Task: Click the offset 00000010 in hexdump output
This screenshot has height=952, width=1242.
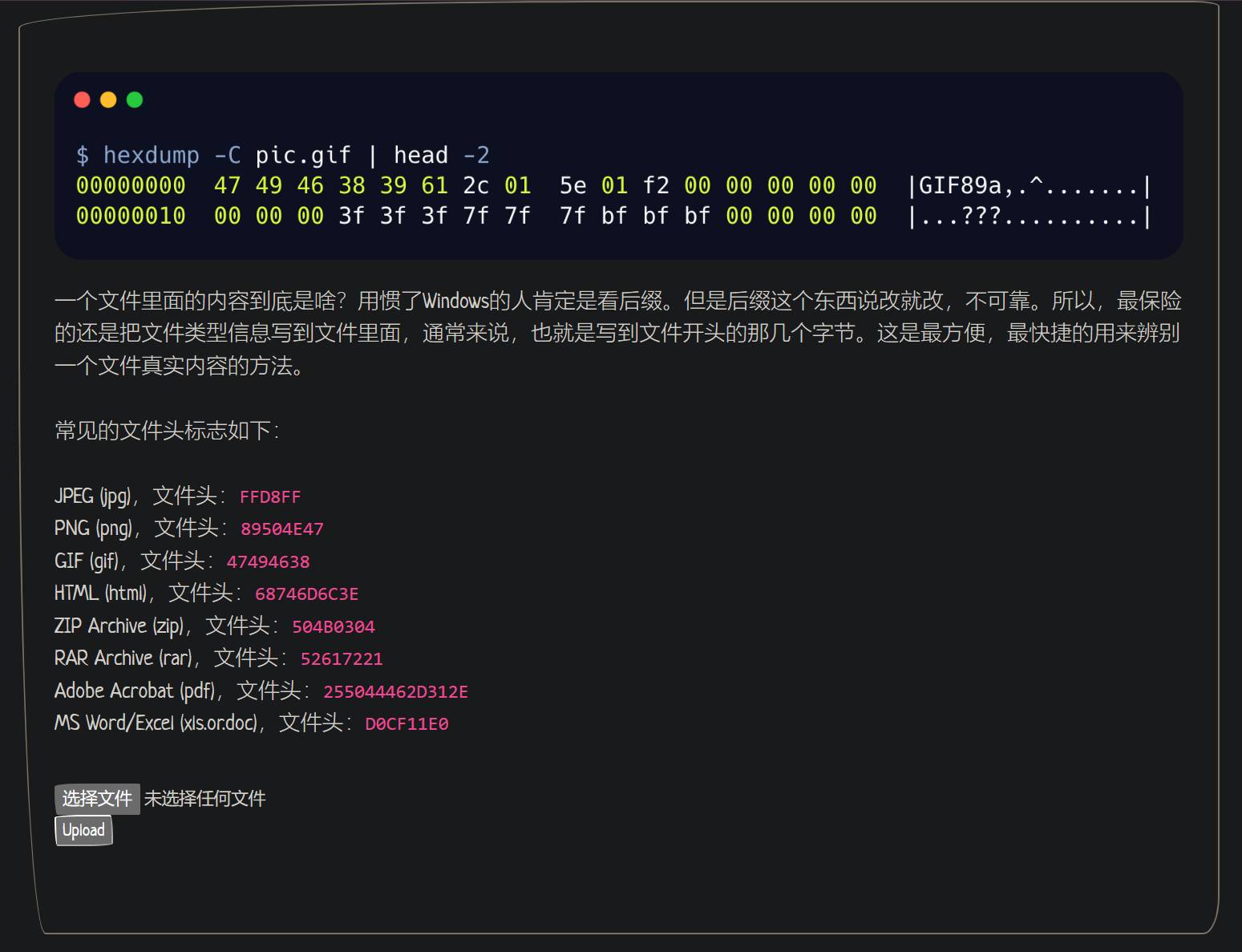Action: [x=131, y=214]
